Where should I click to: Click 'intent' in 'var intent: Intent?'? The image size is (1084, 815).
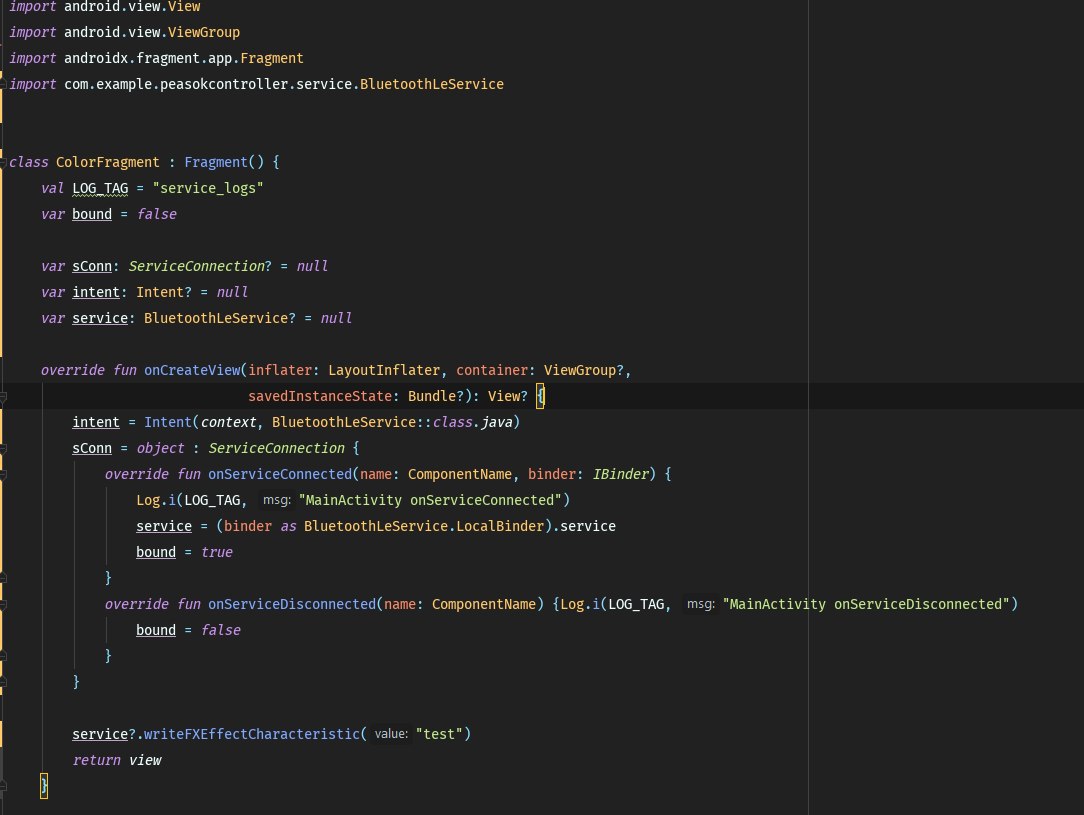[96, 292]
